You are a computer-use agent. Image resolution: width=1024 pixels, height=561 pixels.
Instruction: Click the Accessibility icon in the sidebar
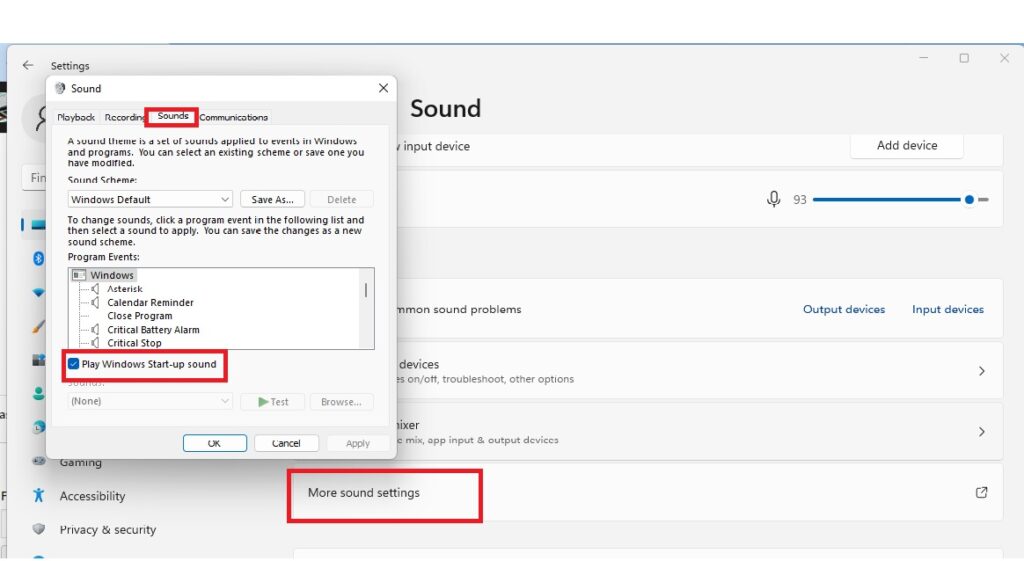tap(39, 496)
